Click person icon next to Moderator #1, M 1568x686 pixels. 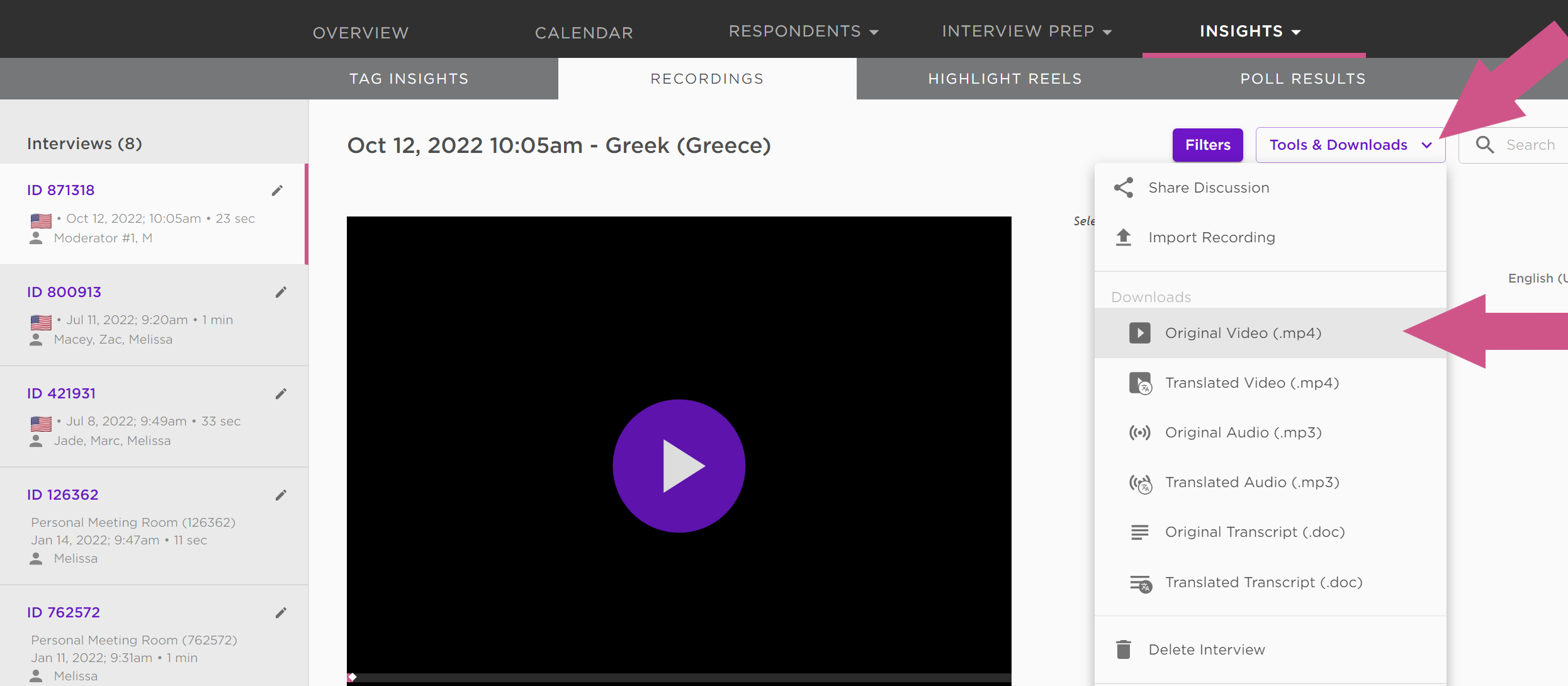point(36,238)
